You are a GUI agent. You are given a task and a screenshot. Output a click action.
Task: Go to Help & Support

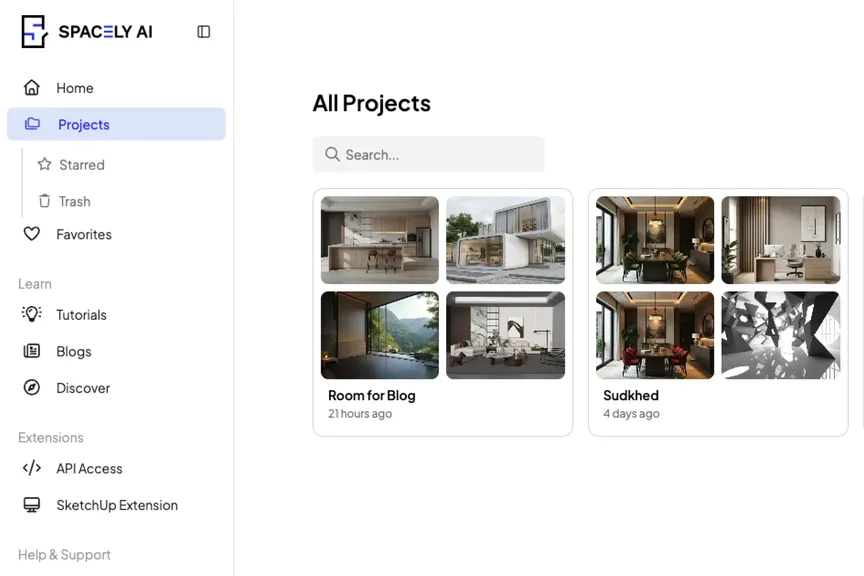click(63, 554)
